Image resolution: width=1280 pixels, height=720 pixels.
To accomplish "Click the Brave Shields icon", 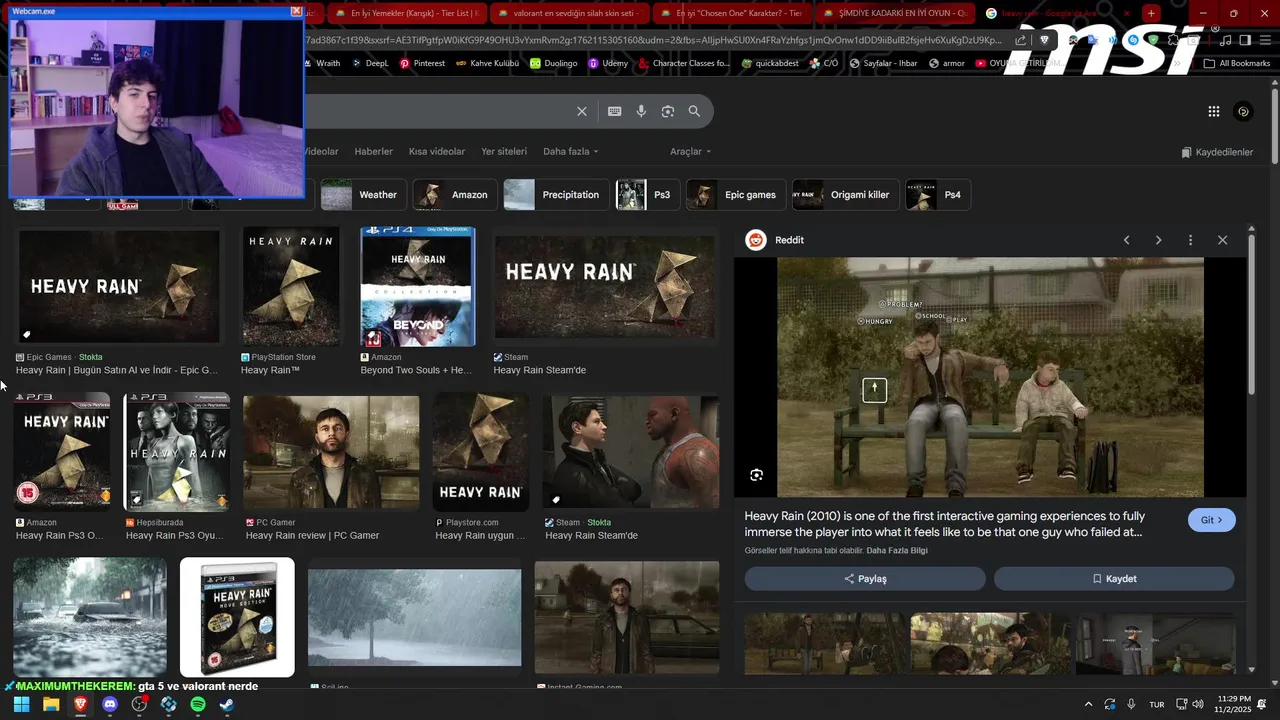I will [x=1044, y=40].
